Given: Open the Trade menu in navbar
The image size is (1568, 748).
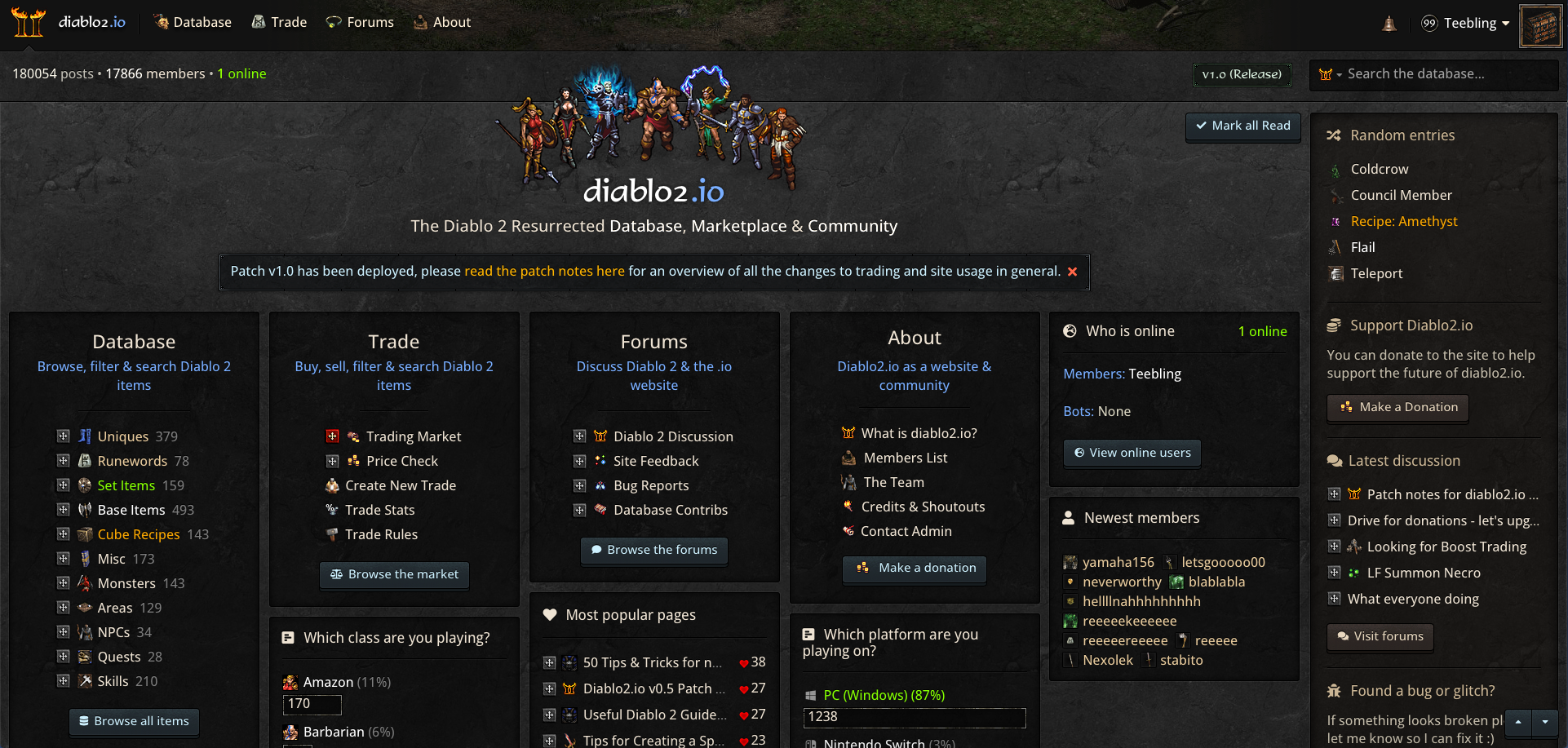Looking at the screenshot, I should (x=279, y=22).
